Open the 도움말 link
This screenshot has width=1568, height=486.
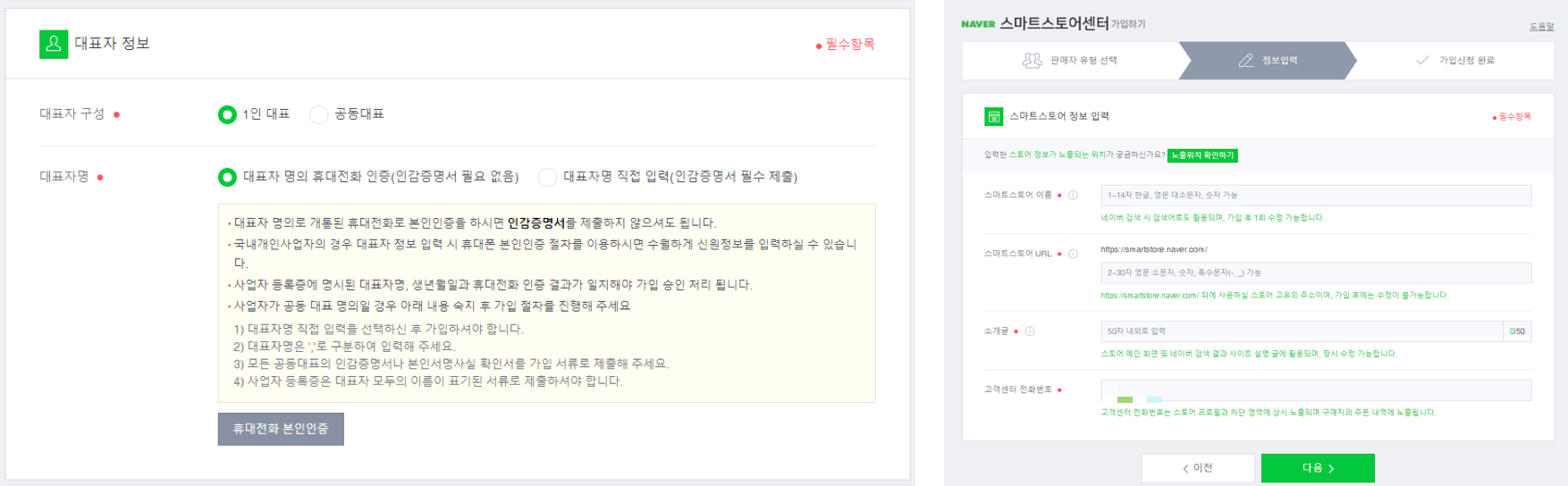[x=1541, y=27]
